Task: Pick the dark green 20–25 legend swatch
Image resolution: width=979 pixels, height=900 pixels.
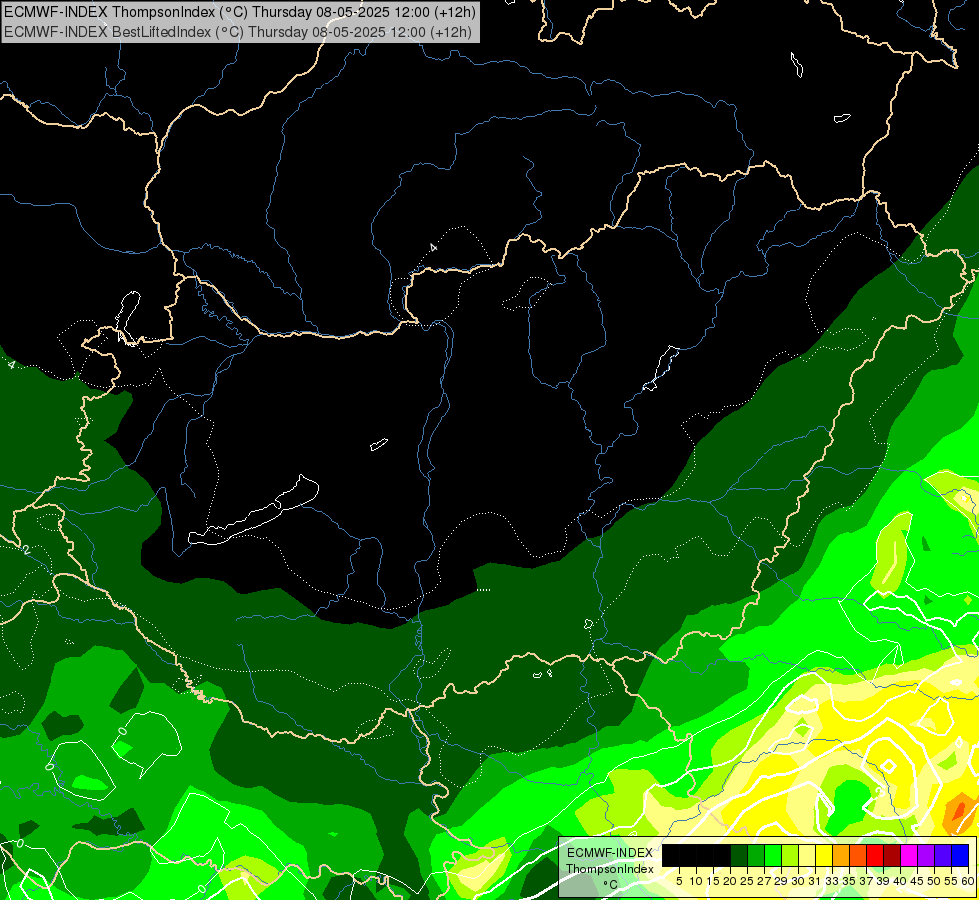Action: click(739, 855)
